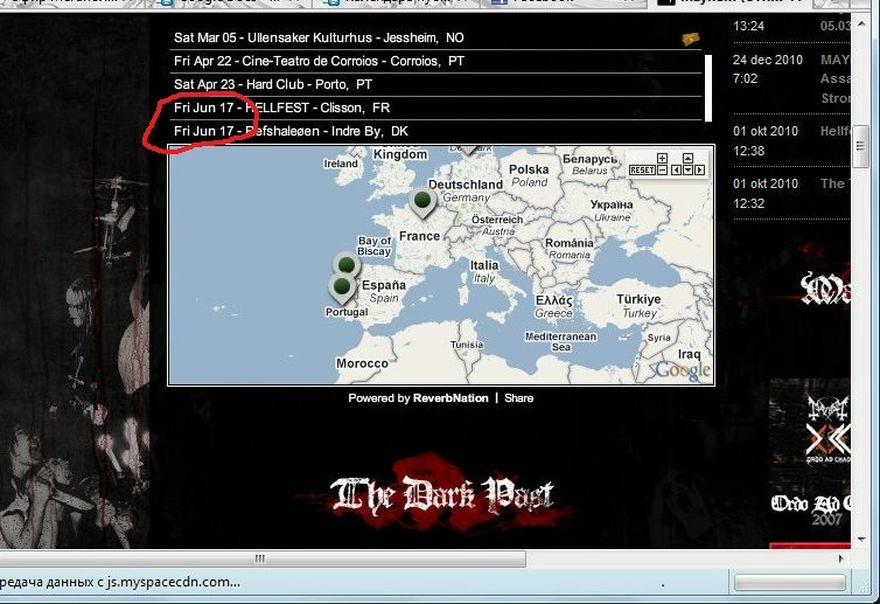Click the map marker over Portugal
This screenshot has height=604, width=880.
click(342, 289)
